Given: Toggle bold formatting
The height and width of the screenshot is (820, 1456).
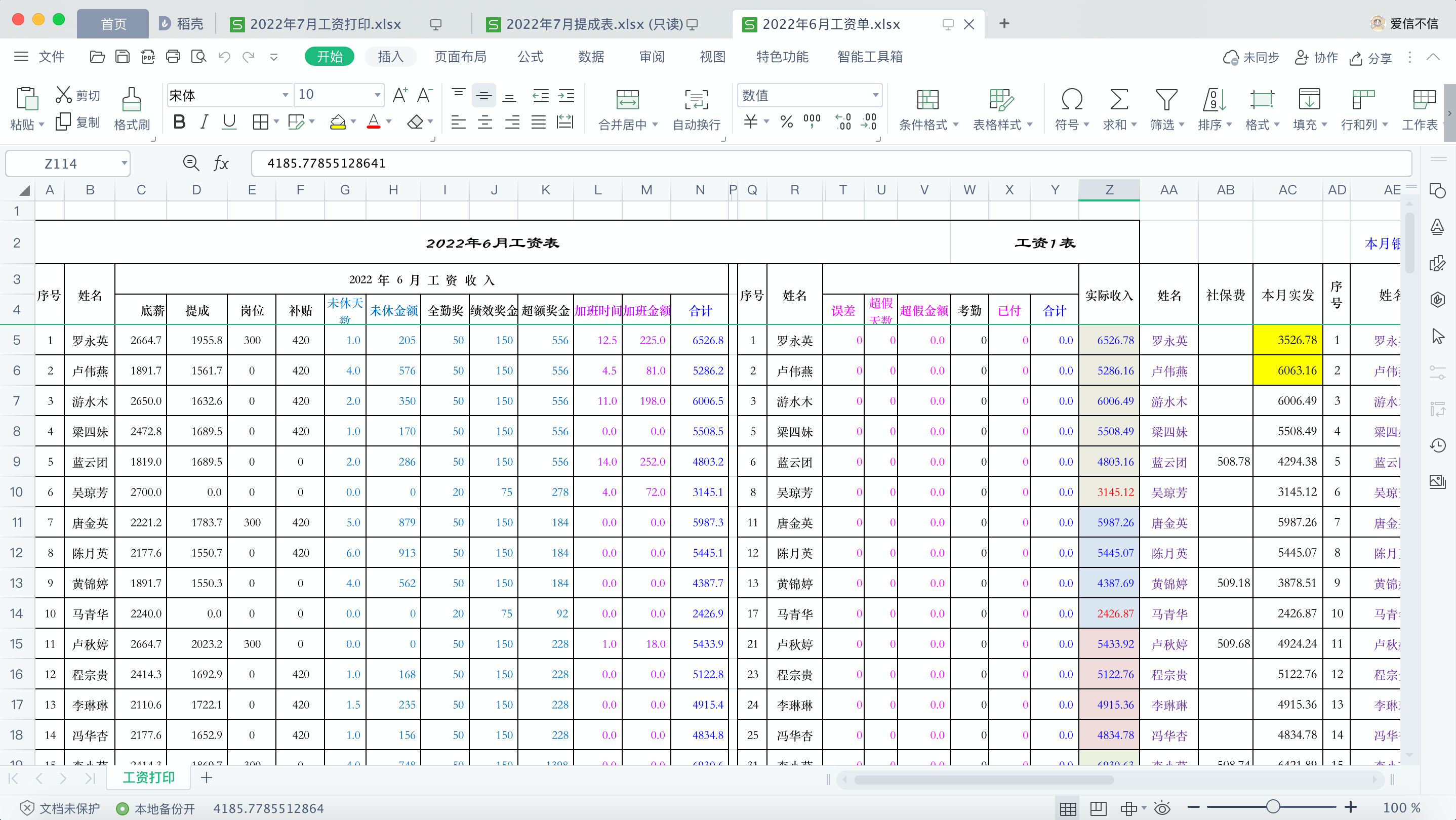Looking at the screenshot, I should click(x=179, y=122).
